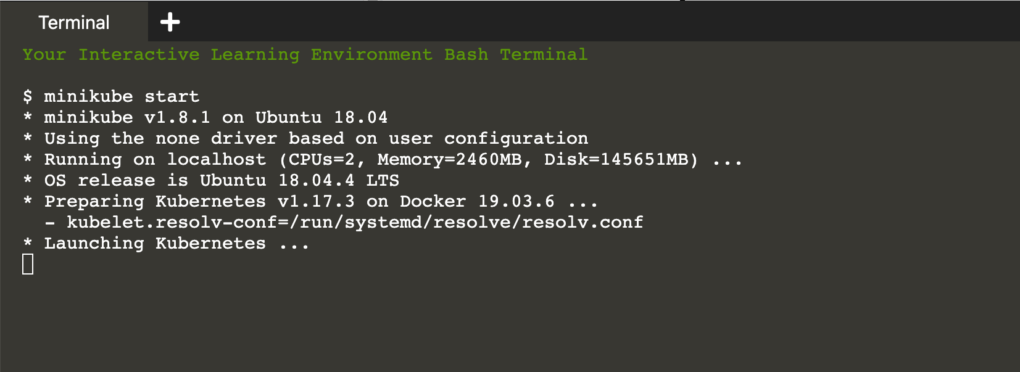Click the block cursor below Launching Kubernetes
The width and height of the screenshot is (1020, 372).
(x=27, y=265)
